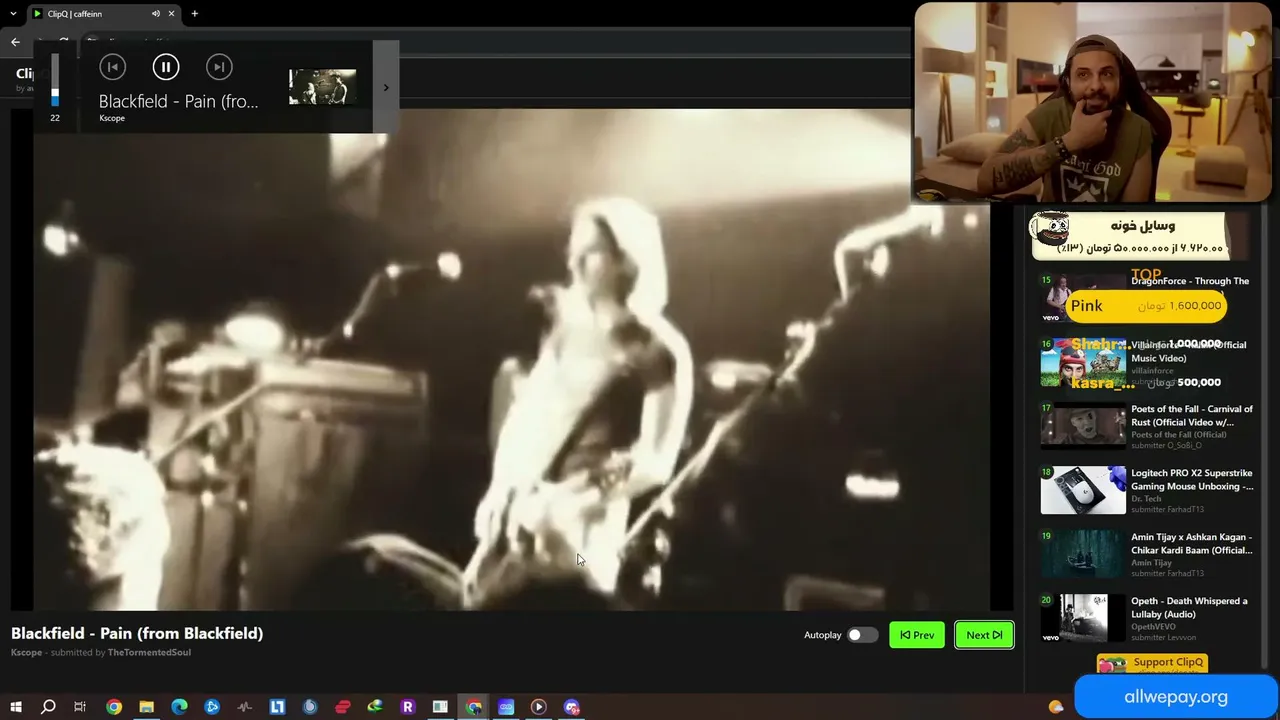Open the album thumbnail in media overlay
The image size is (1280, 720).
coord(322,87)
